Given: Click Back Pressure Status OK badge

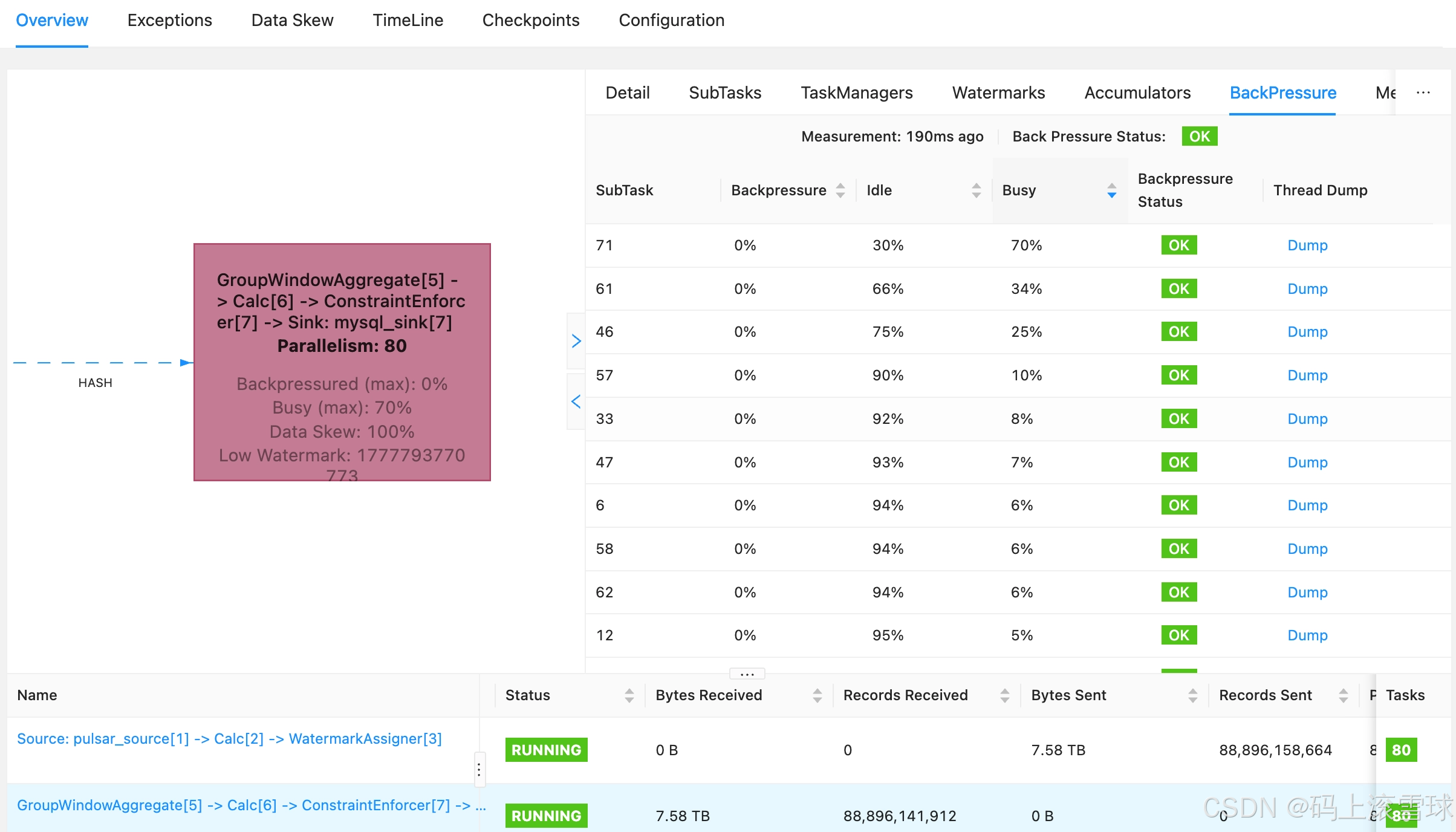Looking at the screenshot, I should 1200,137.
